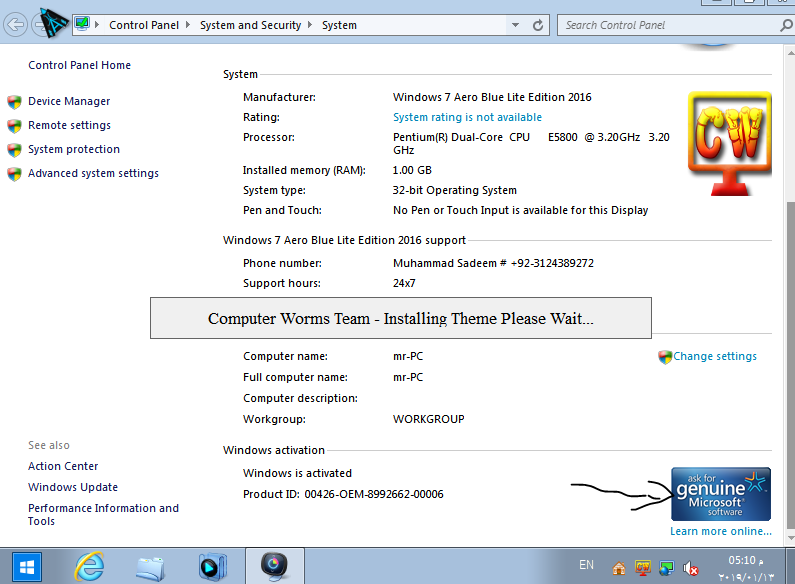Select the 24x7 support hours value

click(404, 283)
